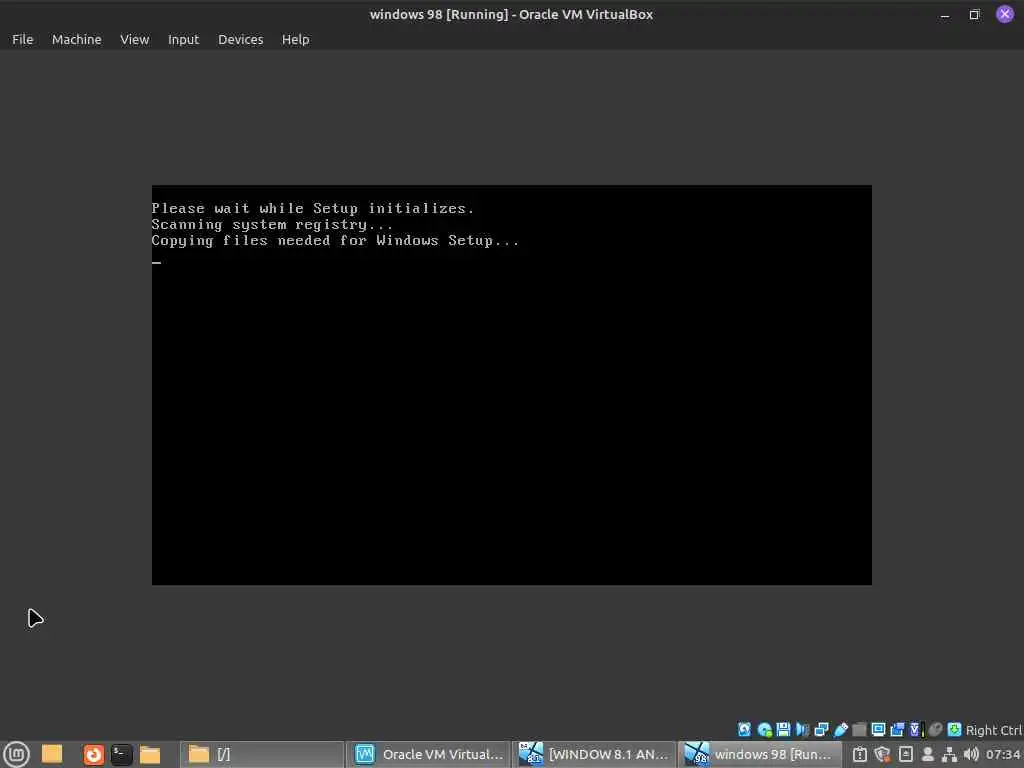
Task: Click the 07:34 panel clock
Action: (1003, 754)
